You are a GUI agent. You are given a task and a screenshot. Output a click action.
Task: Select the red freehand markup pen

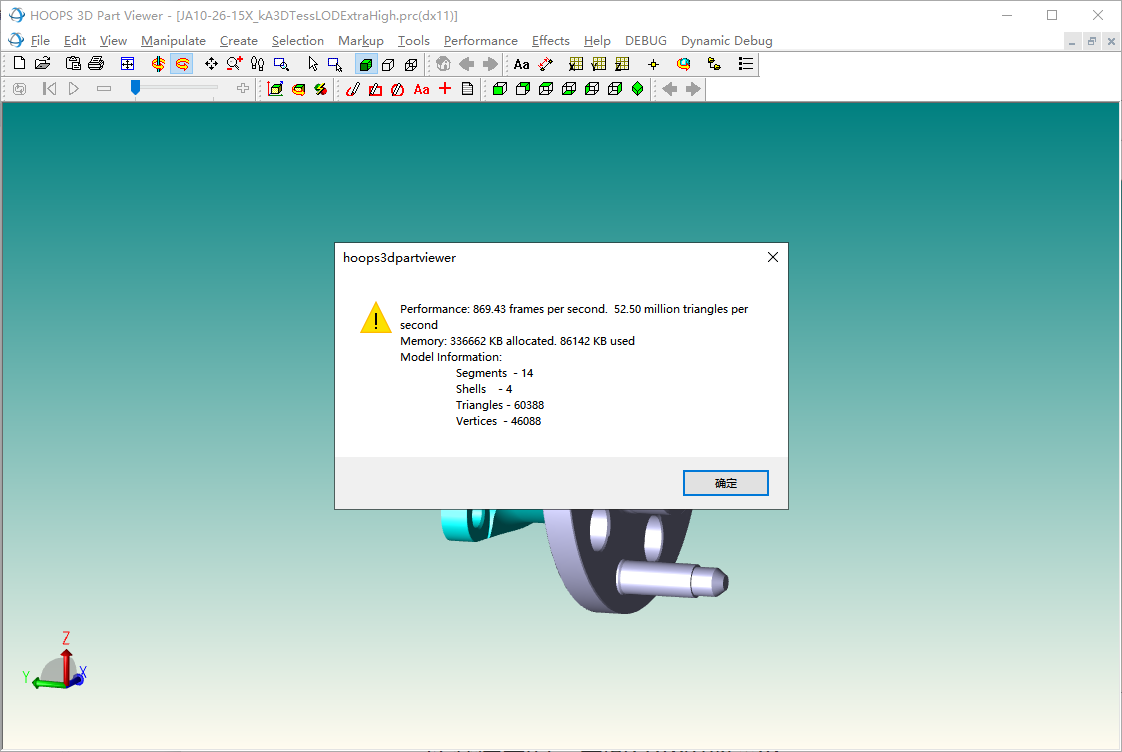pyautogui.click(x=352, y=89)
